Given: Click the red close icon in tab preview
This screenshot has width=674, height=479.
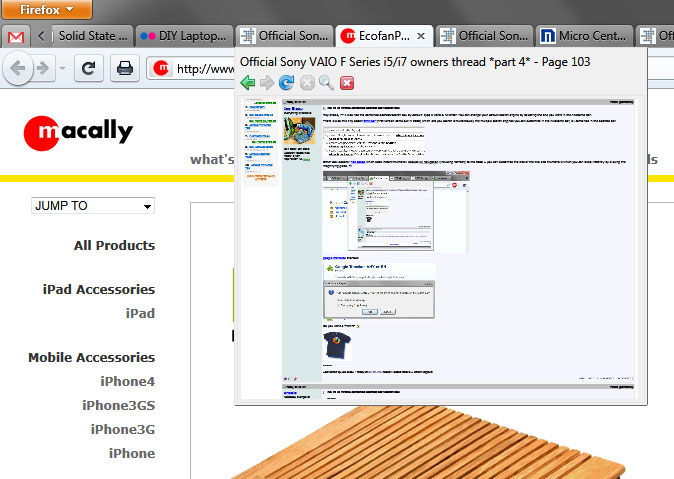Looking at the screenshot, I should tap(347, 83).
